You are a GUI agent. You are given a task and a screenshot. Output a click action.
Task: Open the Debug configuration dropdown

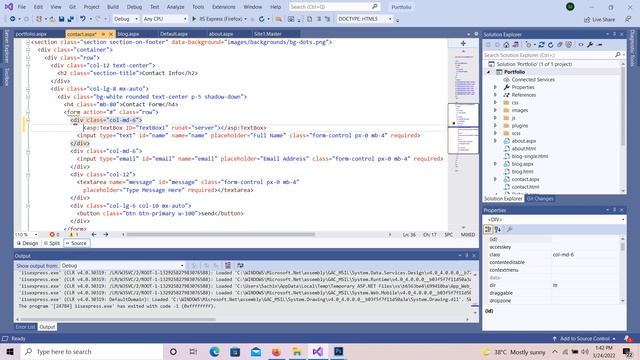click(x=126, y=19)
